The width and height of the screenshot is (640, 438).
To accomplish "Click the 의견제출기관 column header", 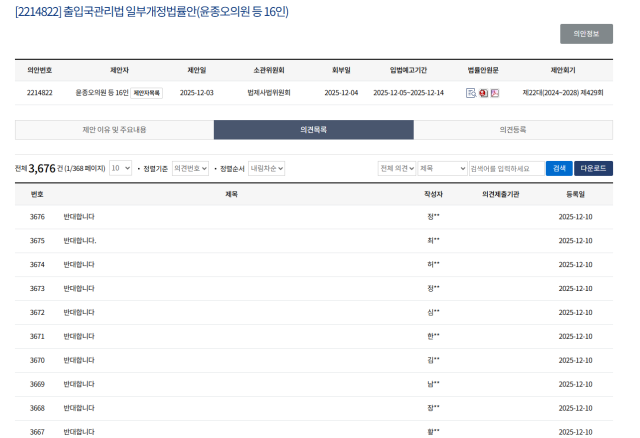I will click(x=500, y=194).
